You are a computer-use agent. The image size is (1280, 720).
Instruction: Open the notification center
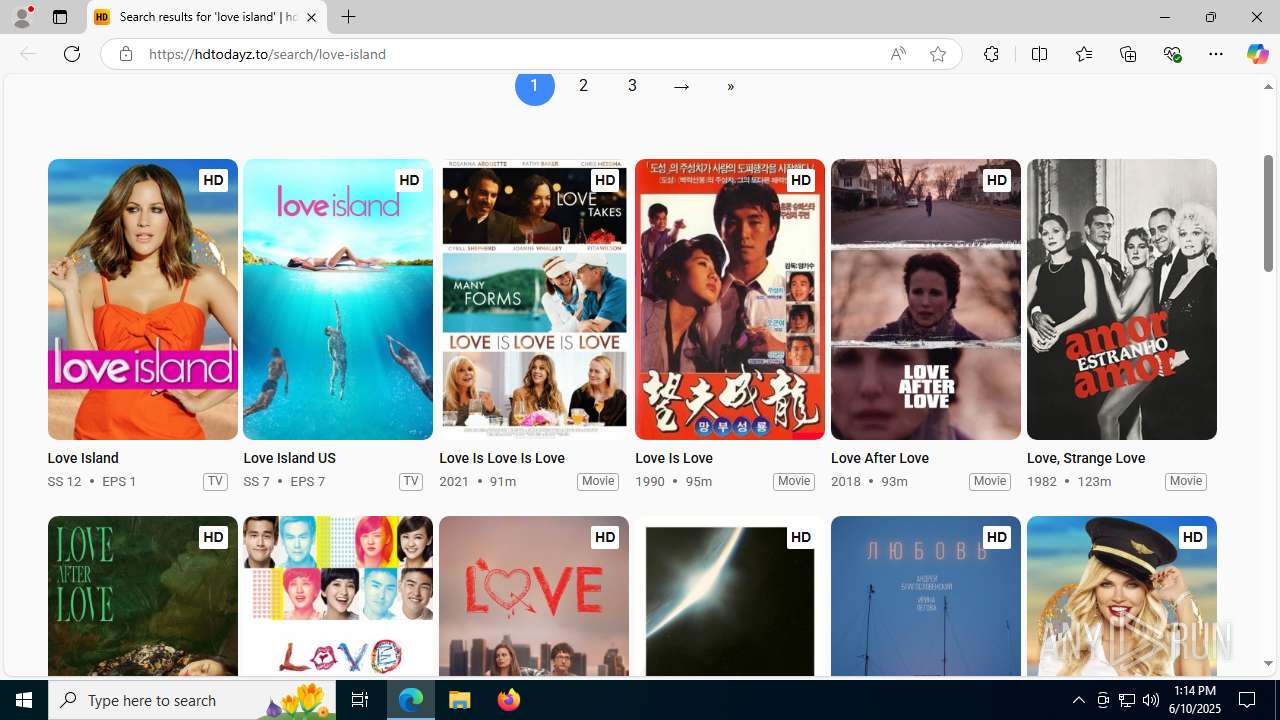click(x=1248, y=700)
